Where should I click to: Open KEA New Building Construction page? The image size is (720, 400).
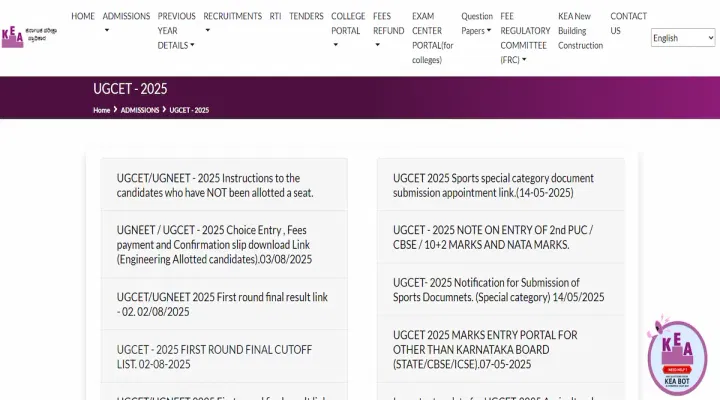pyautogui.click(x=580, y=31)
